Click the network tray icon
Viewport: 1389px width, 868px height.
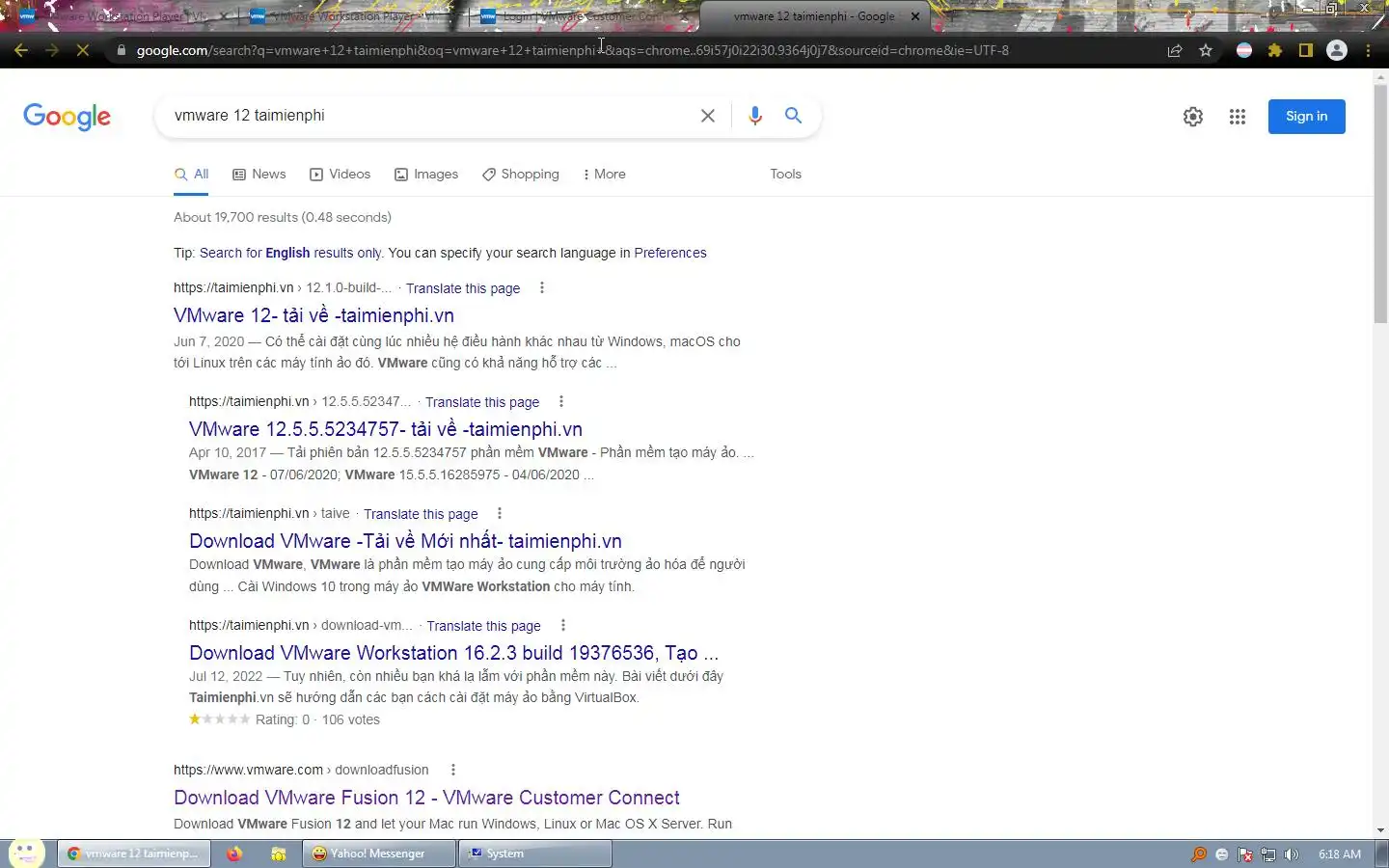pyautogui.click(x=1268, y=854)
